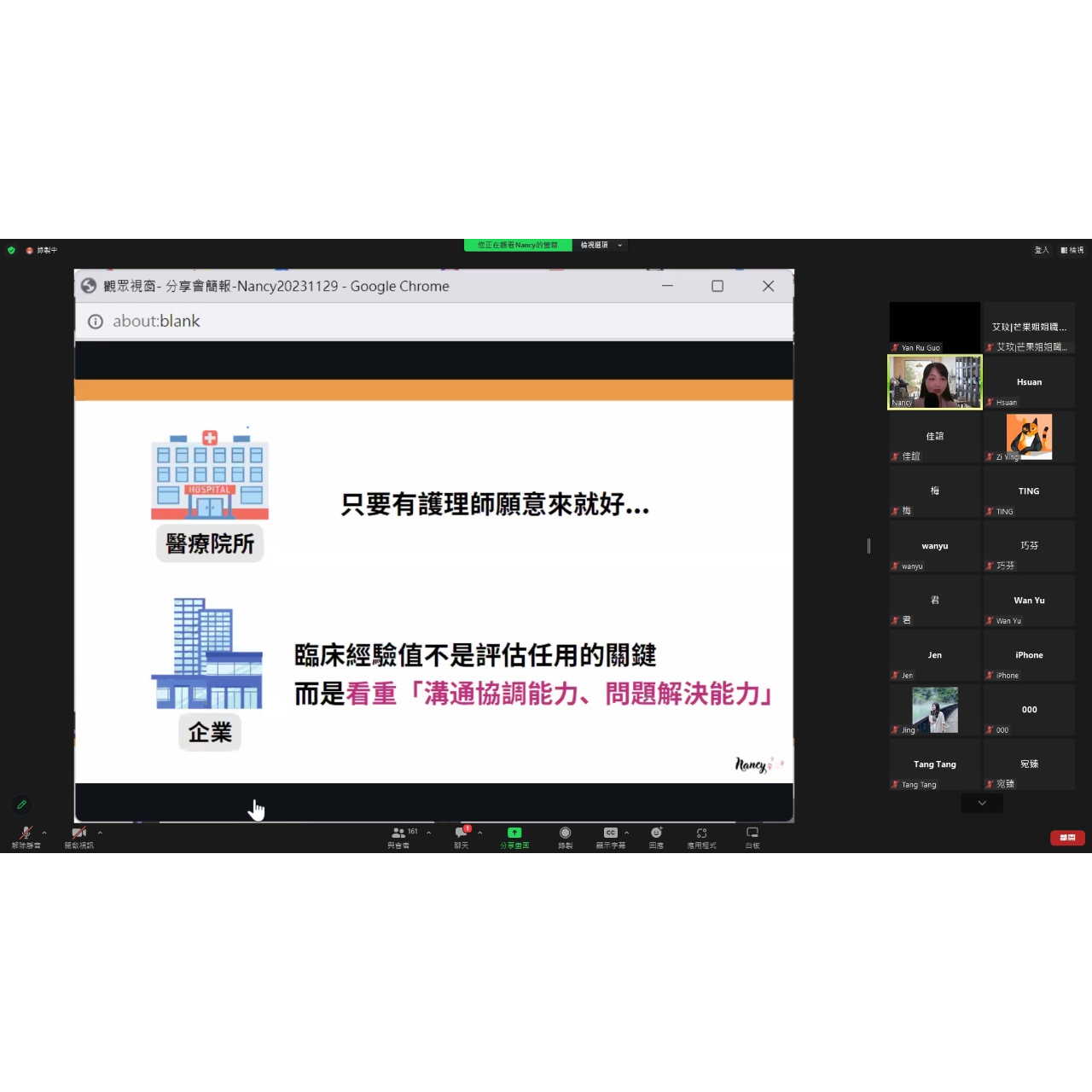The image size is (1092, 1092).
Task: Maximize the Chrome audience view window
Action: (717, 286)
